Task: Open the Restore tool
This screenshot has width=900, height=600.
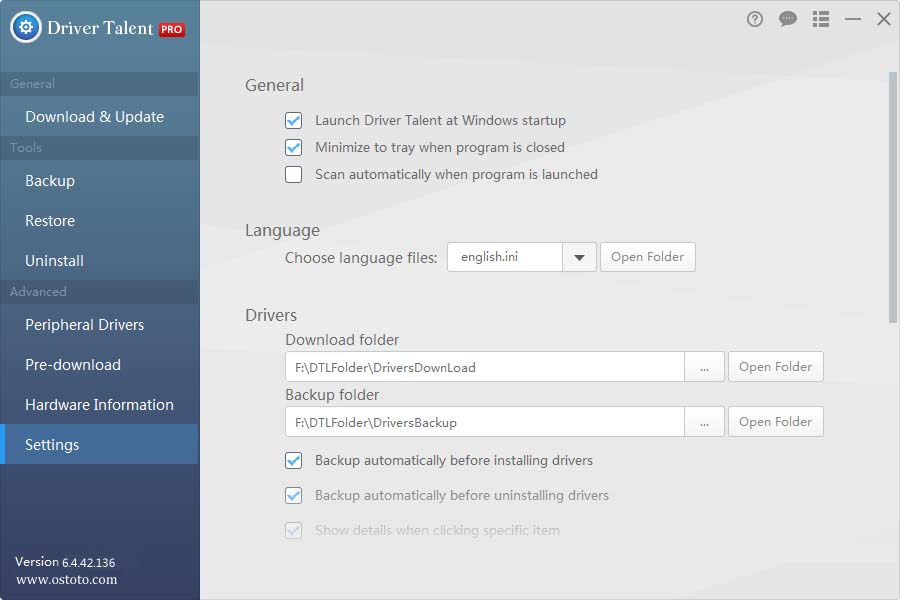Action: [x=100, y=221]
